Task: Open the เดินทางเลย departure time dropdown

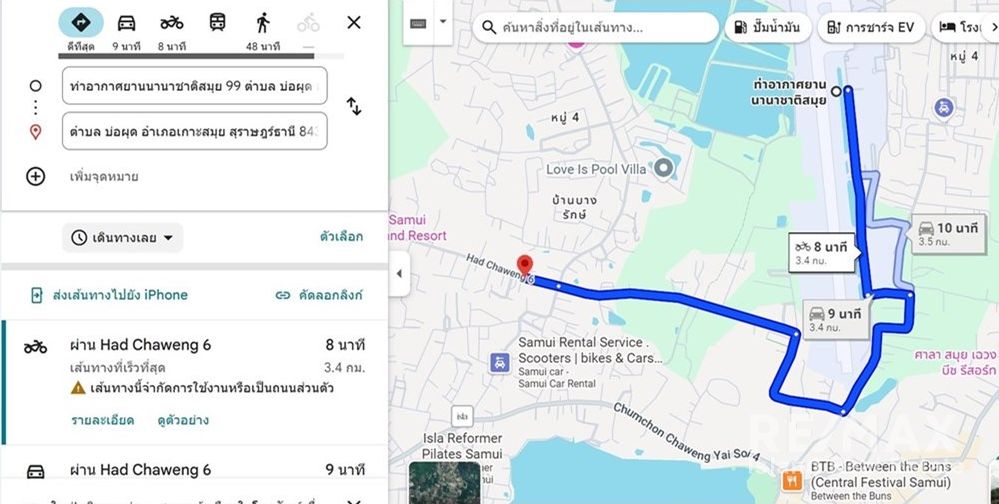Action: click(123, 238)
